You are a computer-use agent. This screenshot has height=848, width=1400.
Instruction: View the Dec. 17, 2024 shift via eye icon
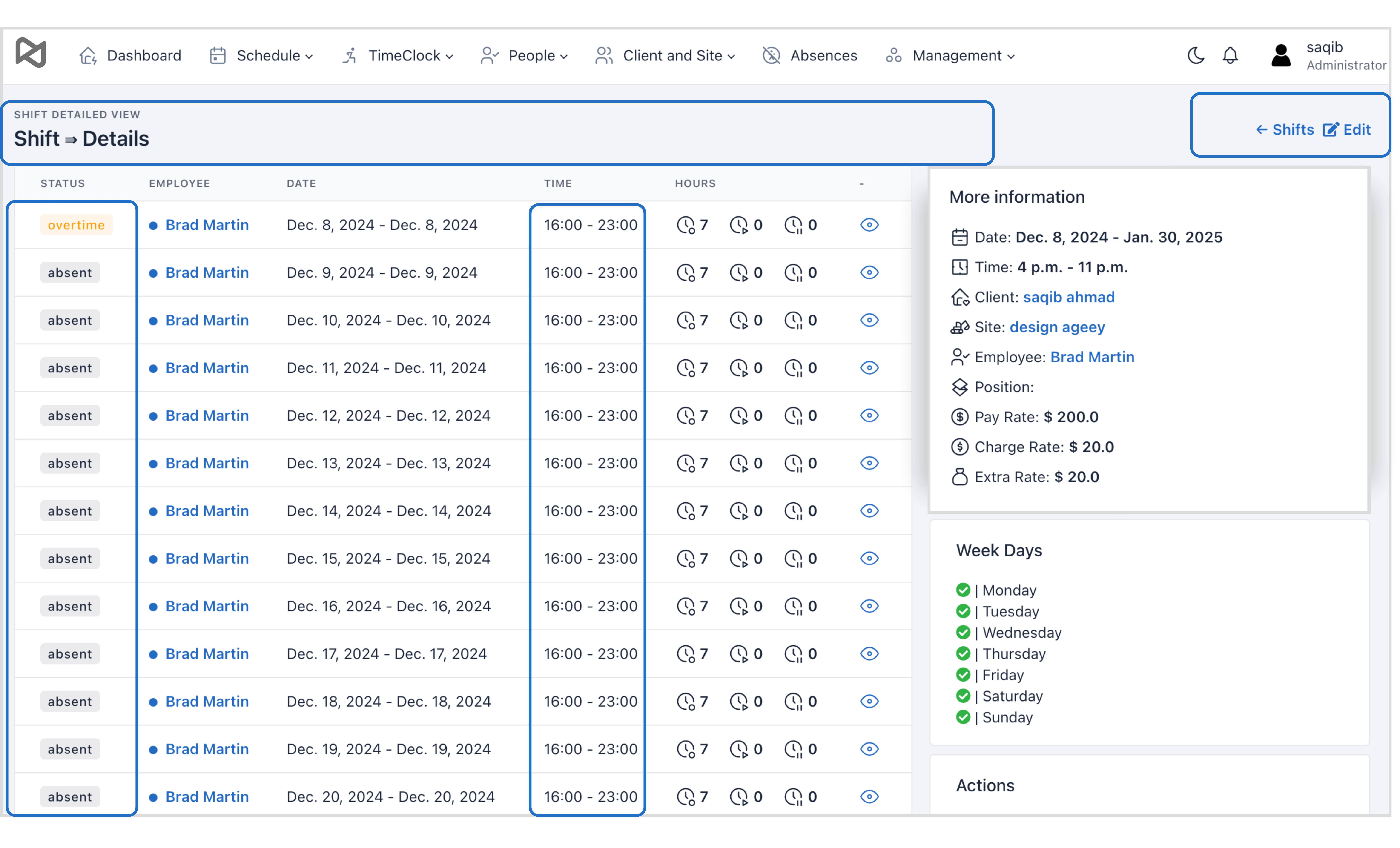click(869, 654)
